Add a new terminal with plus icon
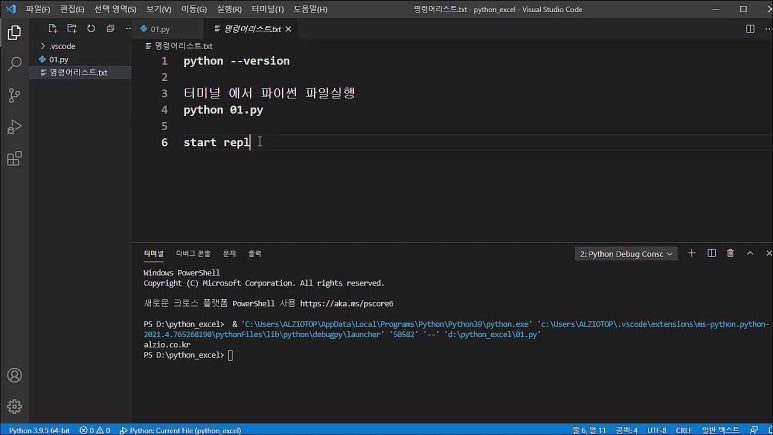This screenshot has height=435, width=773. tap(692, 253)
